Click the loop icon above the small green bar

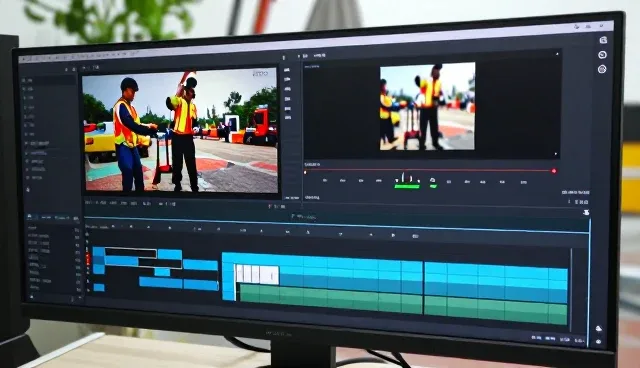432,180
